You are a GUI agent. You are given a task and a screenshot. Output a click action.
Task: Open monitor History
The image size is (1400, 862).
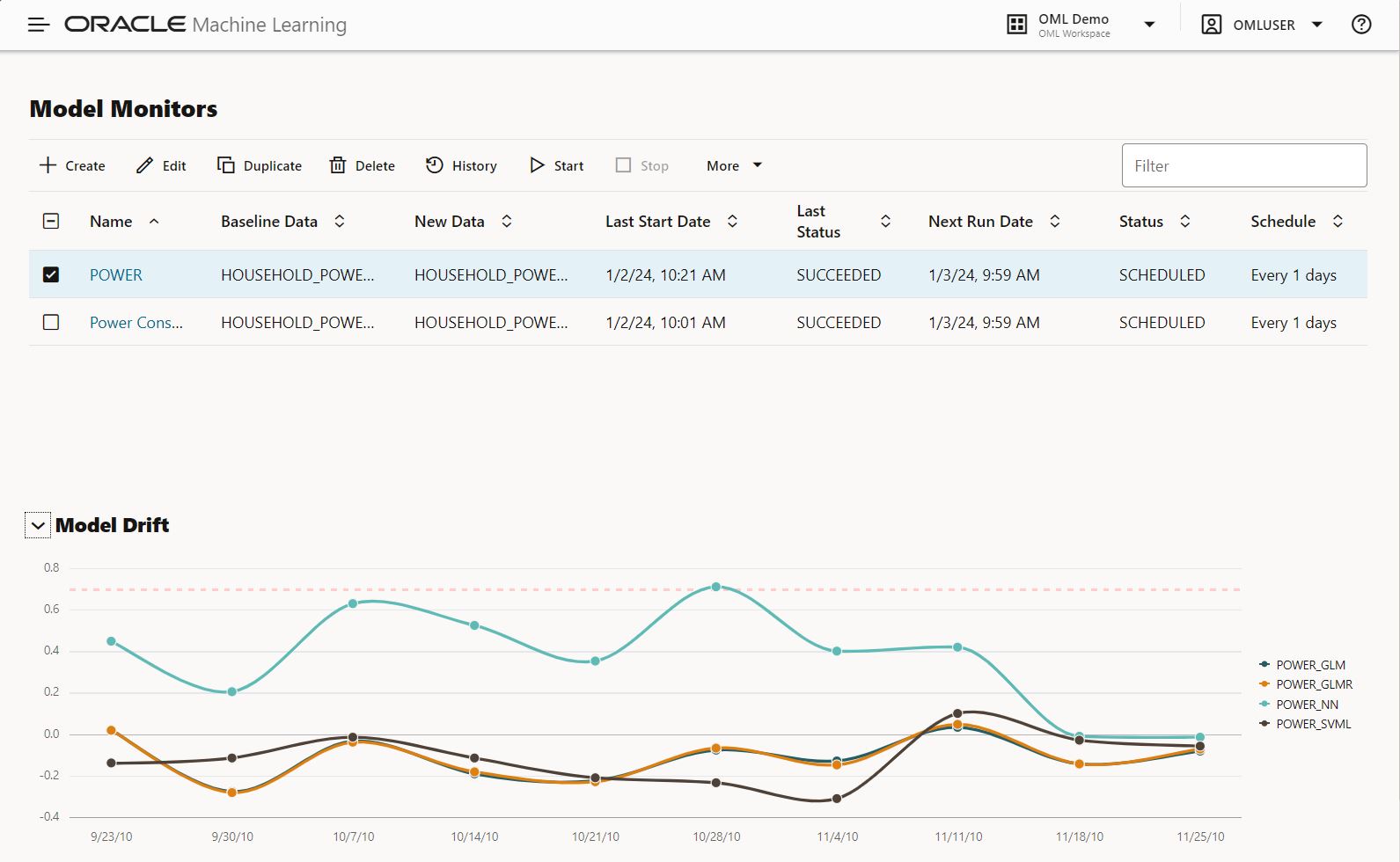click(461, 165)
